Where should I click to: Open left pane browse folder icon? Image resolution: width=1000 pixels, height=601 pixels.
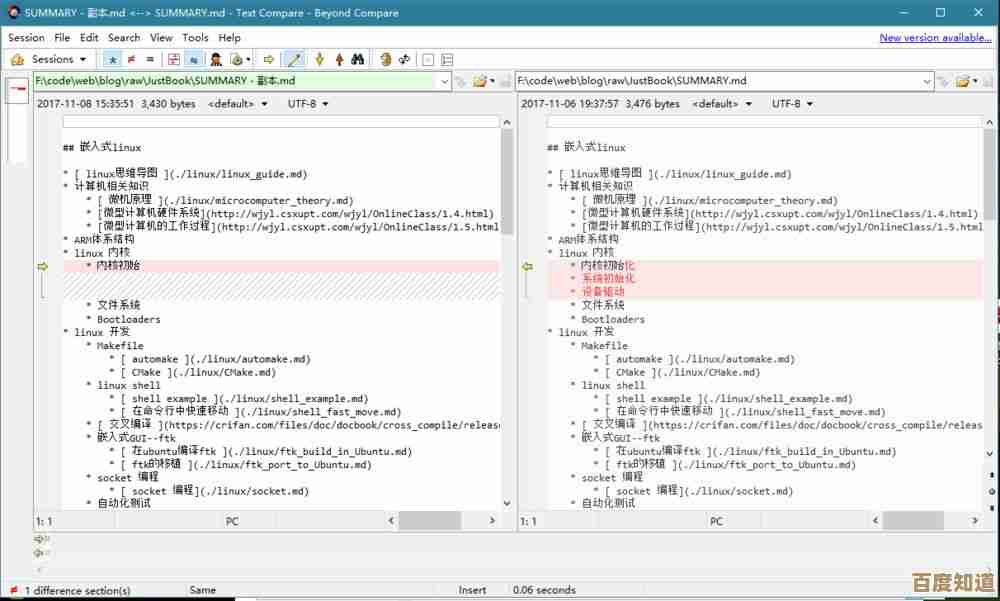point(480,80)
